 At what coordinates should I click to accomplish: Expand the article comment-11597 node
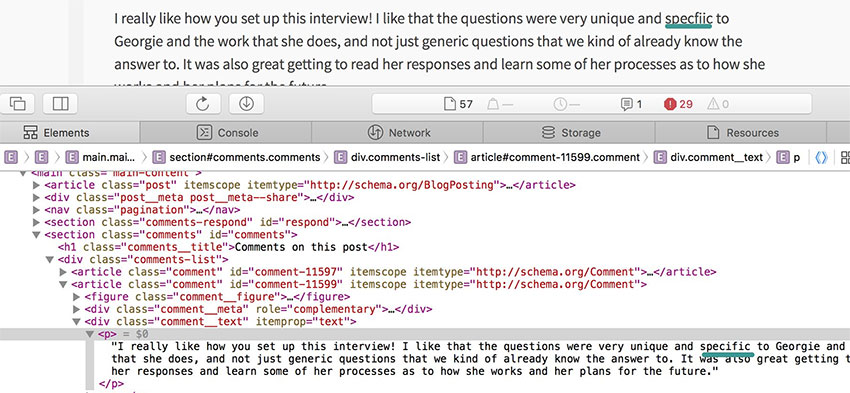pos(63,272)
